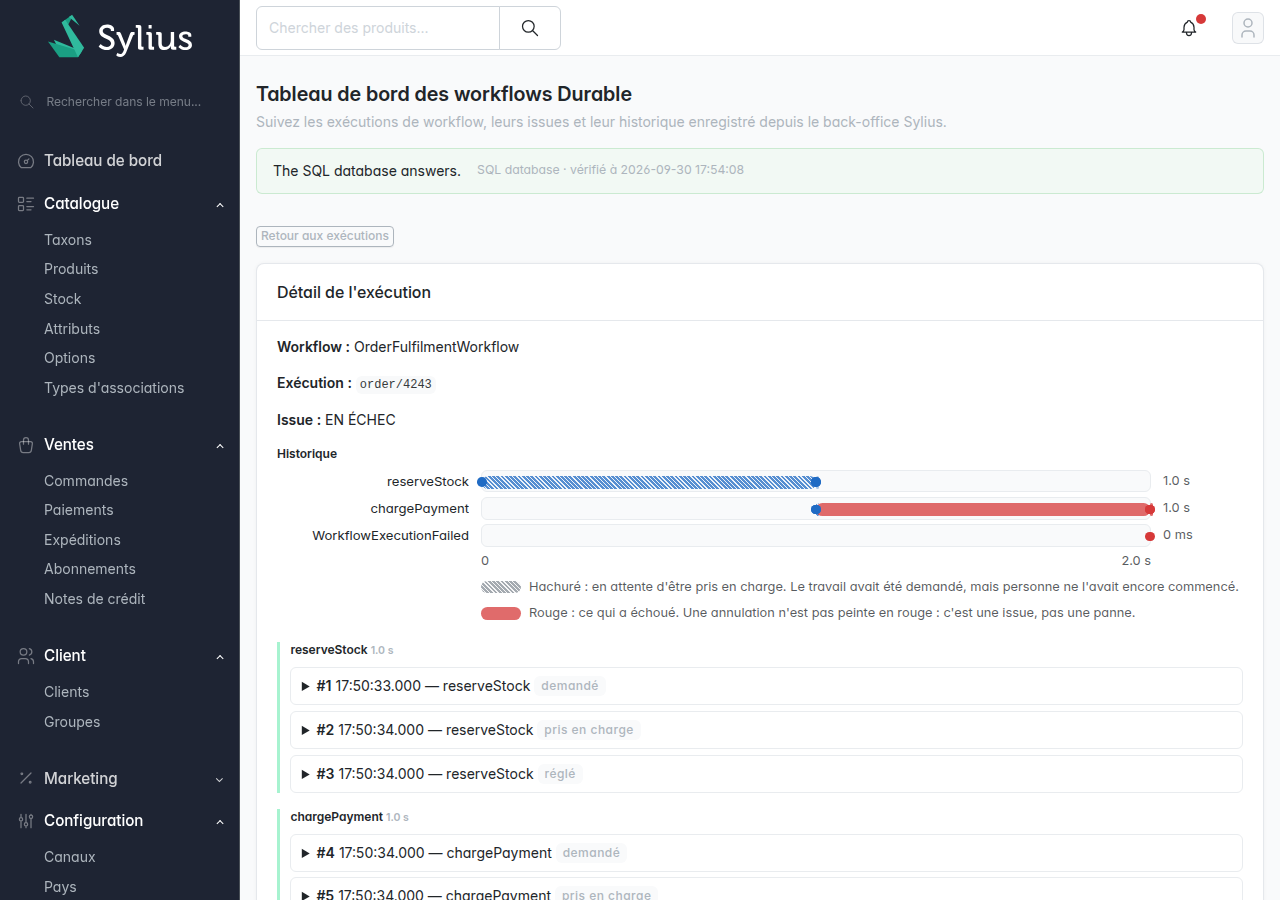Screen dimensions: 1280x900
Task: Click the WorkflowExecutionFailed red marker dot
Action: tap(1150, 536)
